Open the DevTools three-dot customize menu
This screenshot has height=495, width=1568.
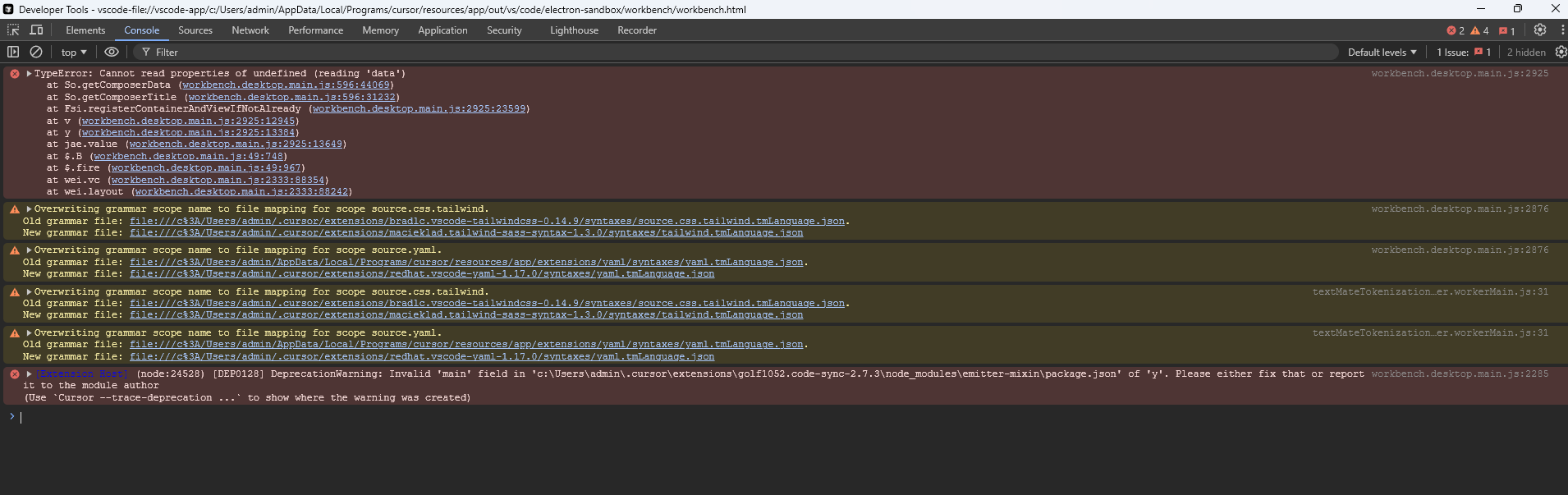coord(1561,30)
